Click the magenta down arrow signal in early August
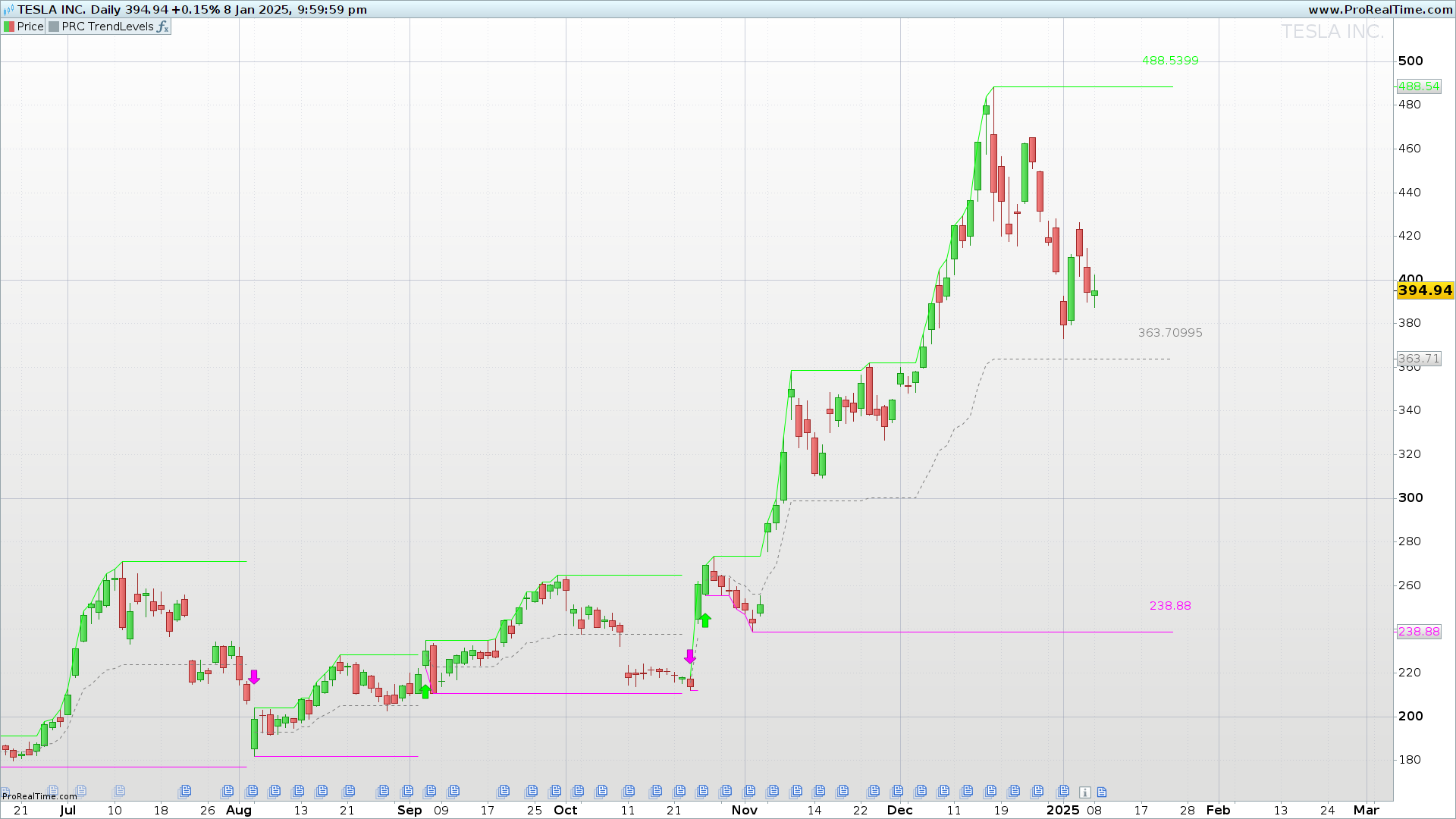Screen dimensions: 1456x819 [x=254, y=677]
